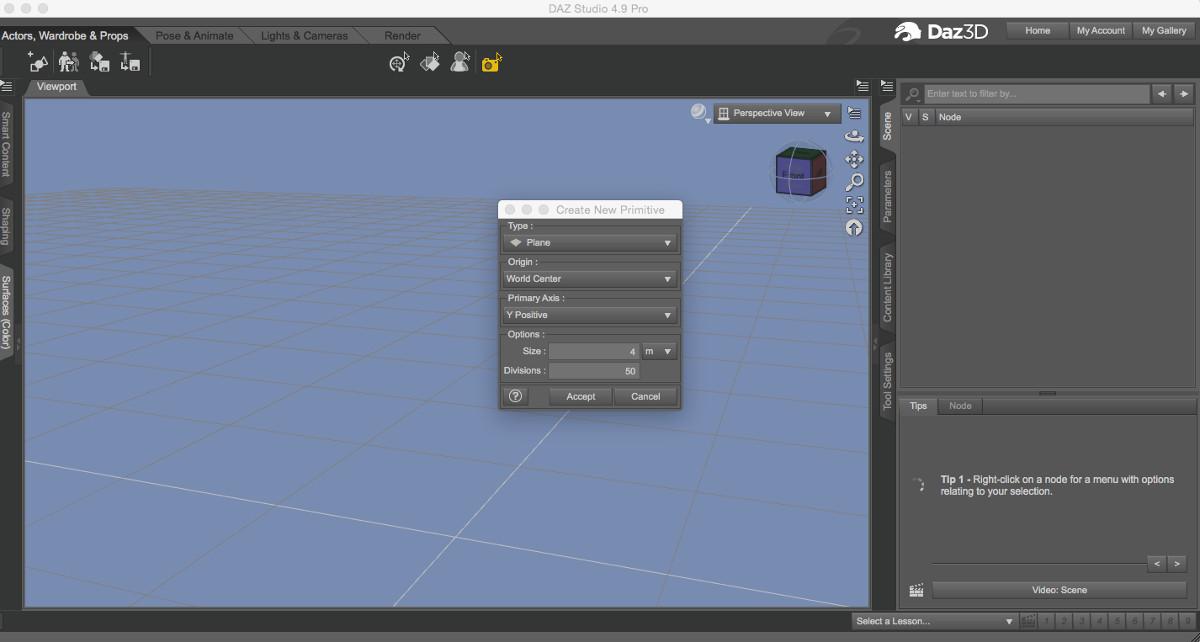
Task: Click the Accept button
Action: pyautogui.click(x=580, y=396)
